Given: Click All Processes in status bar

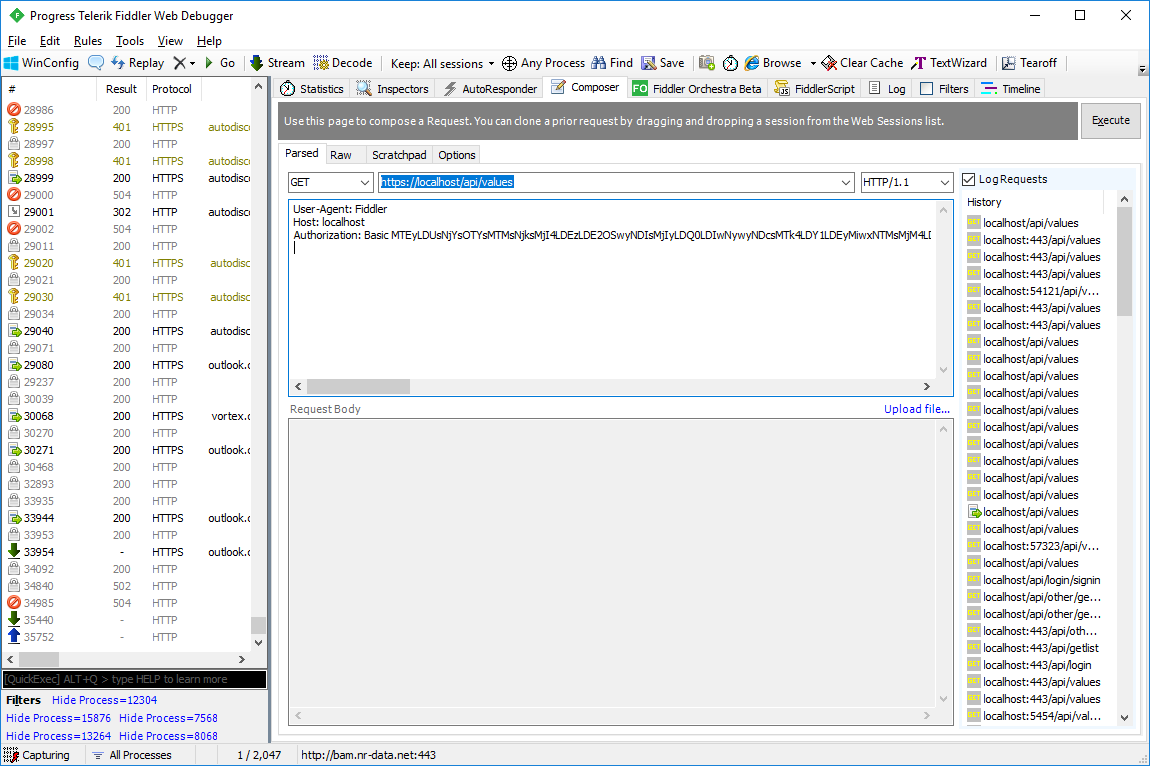Looking at the screenshot, I should (x=132, y=755).
